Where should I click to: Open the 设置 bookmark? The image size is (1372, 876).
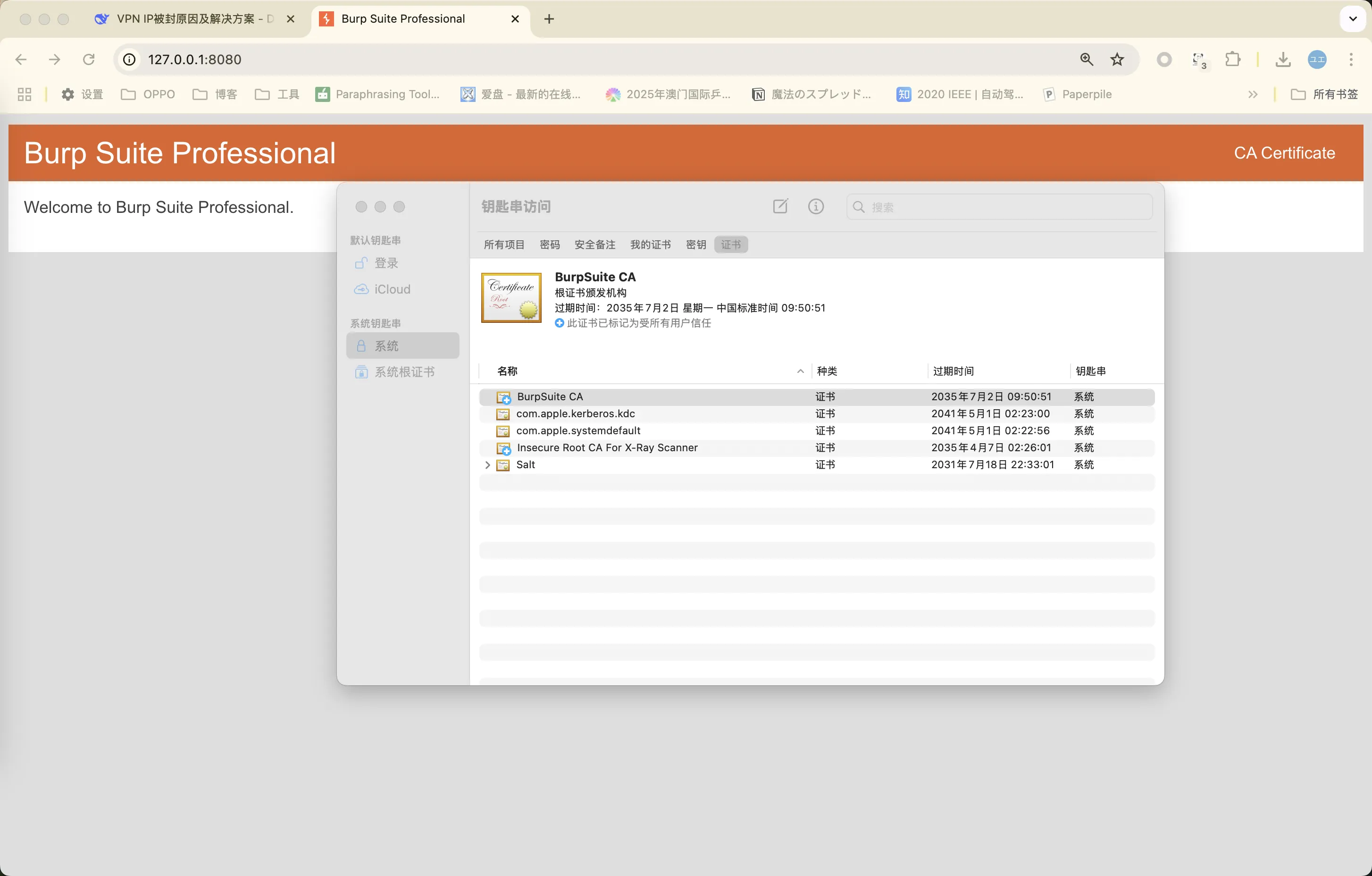coord(82,94)
